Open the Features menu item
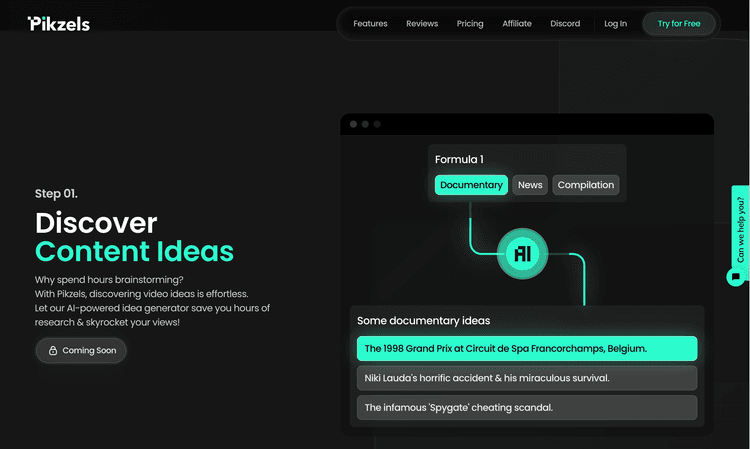This screenshot has height=449, width=750. pyautogui.click(x=370, y=23)
